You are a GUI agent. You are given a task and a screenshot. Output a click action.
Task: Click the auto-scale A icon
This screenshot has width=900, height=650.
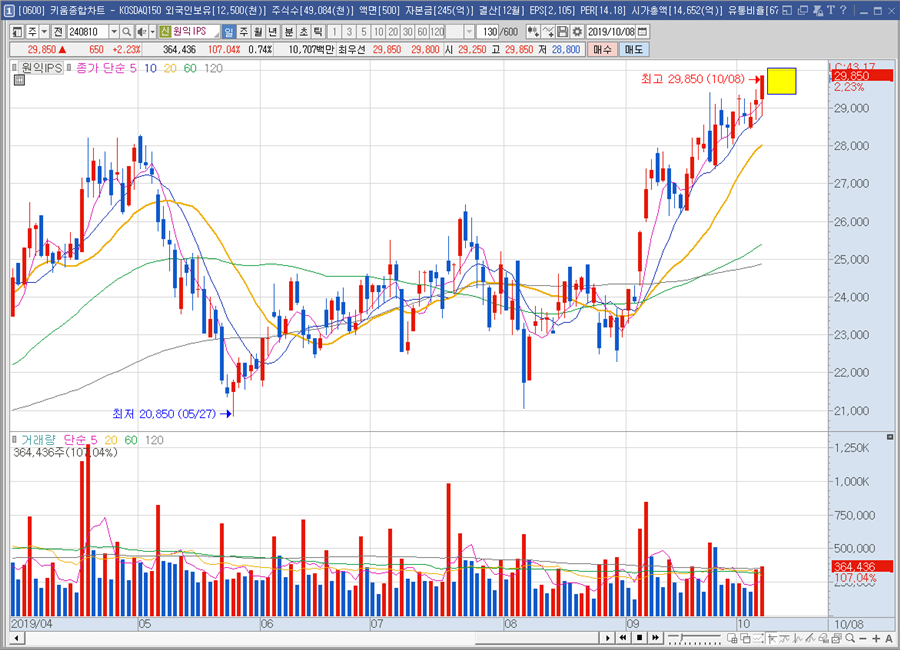point(889,639)
